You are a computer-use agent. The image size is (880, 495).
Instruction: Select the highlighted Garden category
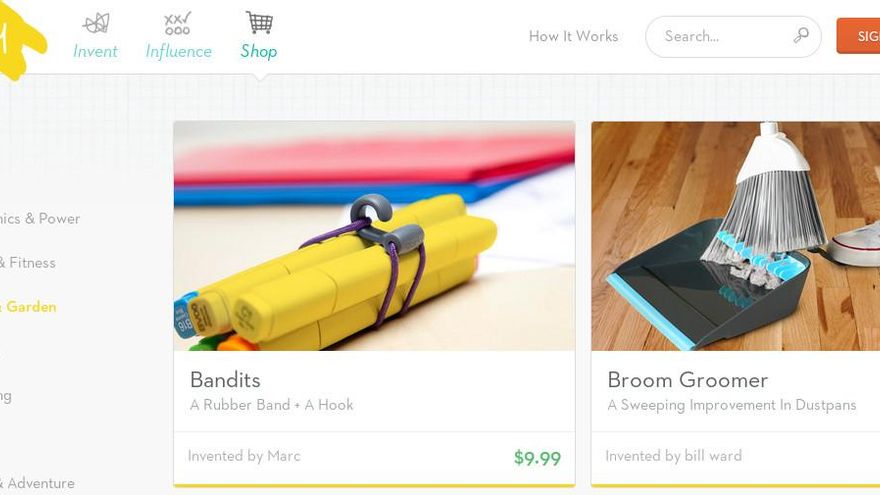[x=28, y=307]
